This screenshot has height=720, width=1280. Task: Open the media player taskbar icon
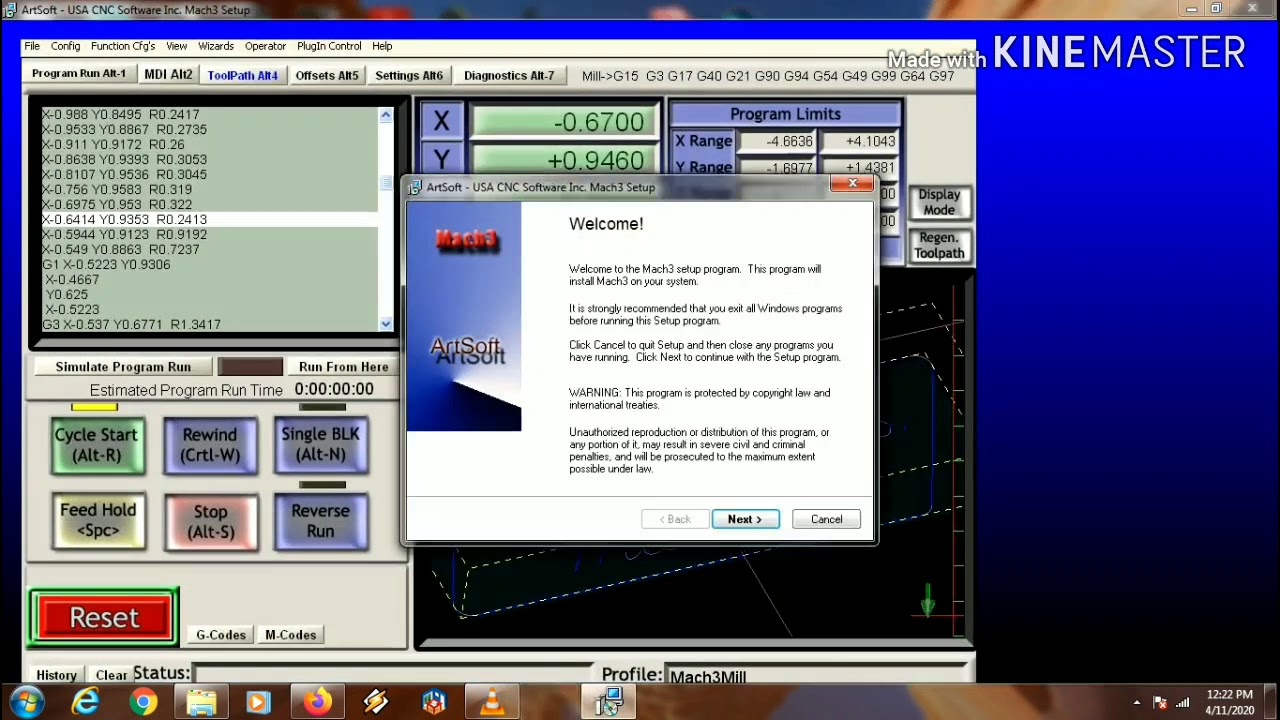(x=259, y=703)
